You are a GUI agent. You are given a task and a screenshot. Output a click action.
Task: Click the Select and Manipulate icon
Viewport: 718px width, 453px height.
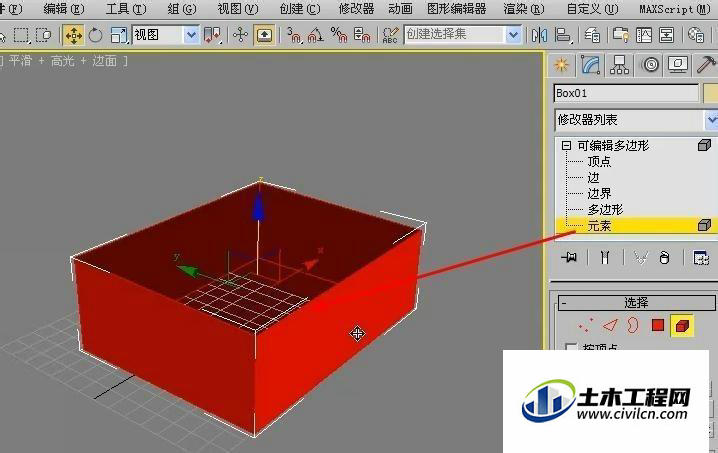click(240, 35)
